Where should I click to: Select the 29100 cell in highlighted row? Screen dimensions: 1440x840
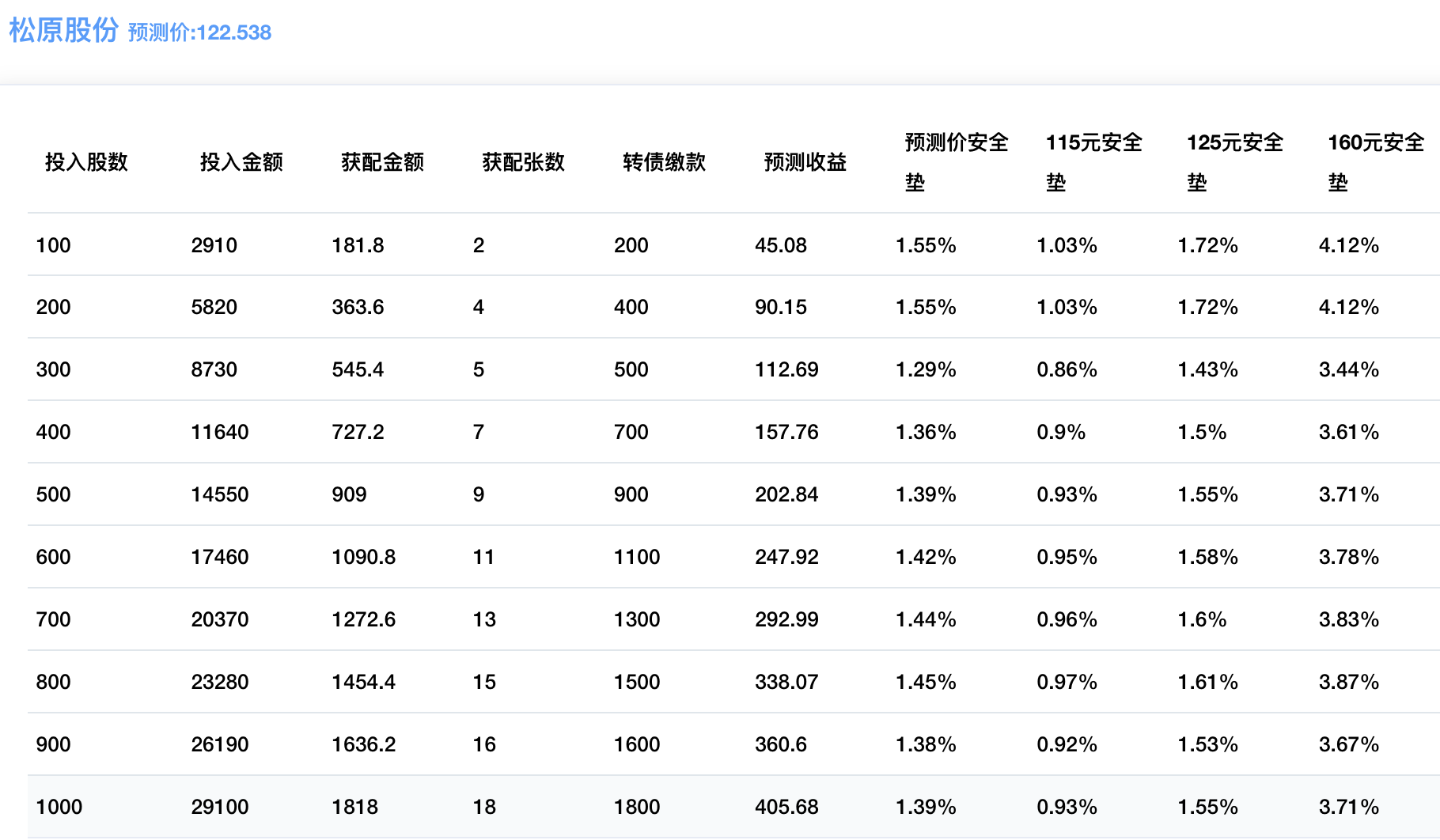tap(219, 807)
